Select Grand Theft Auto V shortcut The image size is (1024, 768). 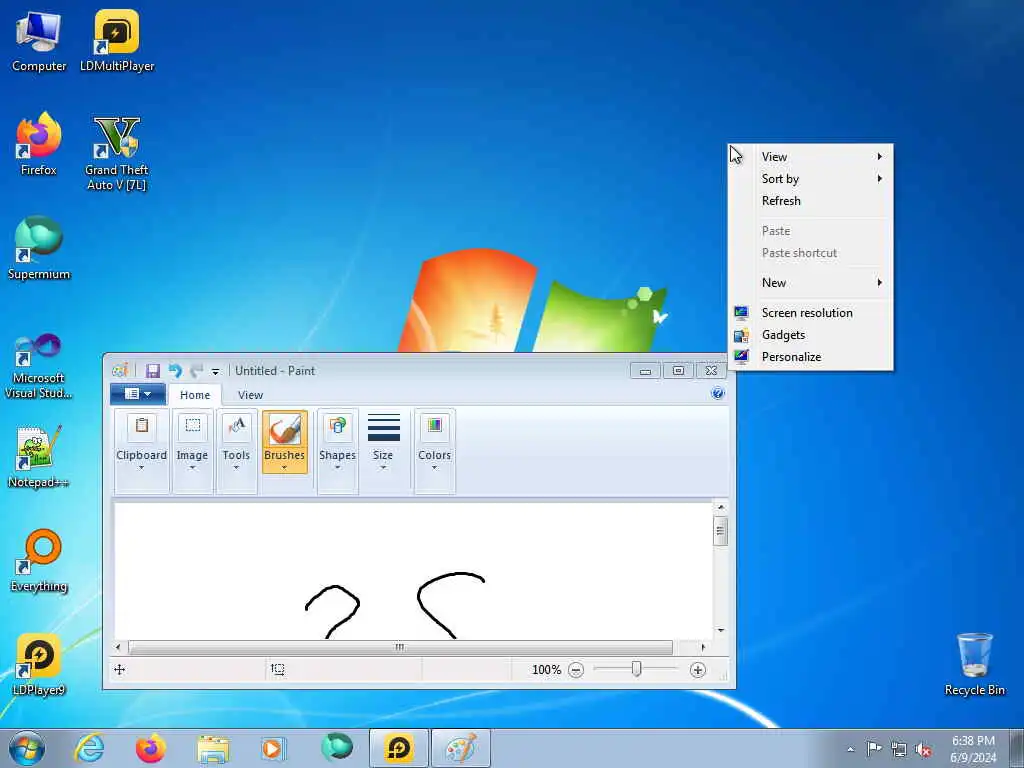(x=117, y=153)
